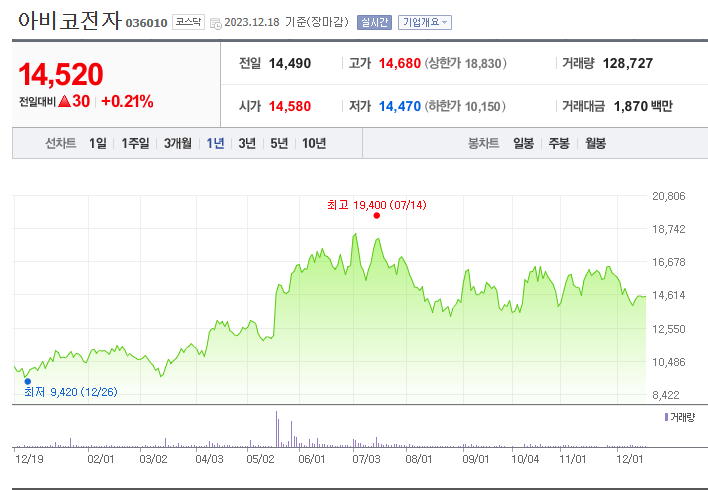Image resolution: width=708 pixels, height=490 pixels.
Task: Click the 최고 19,400 (07/14) label
Action: point(377,205)
